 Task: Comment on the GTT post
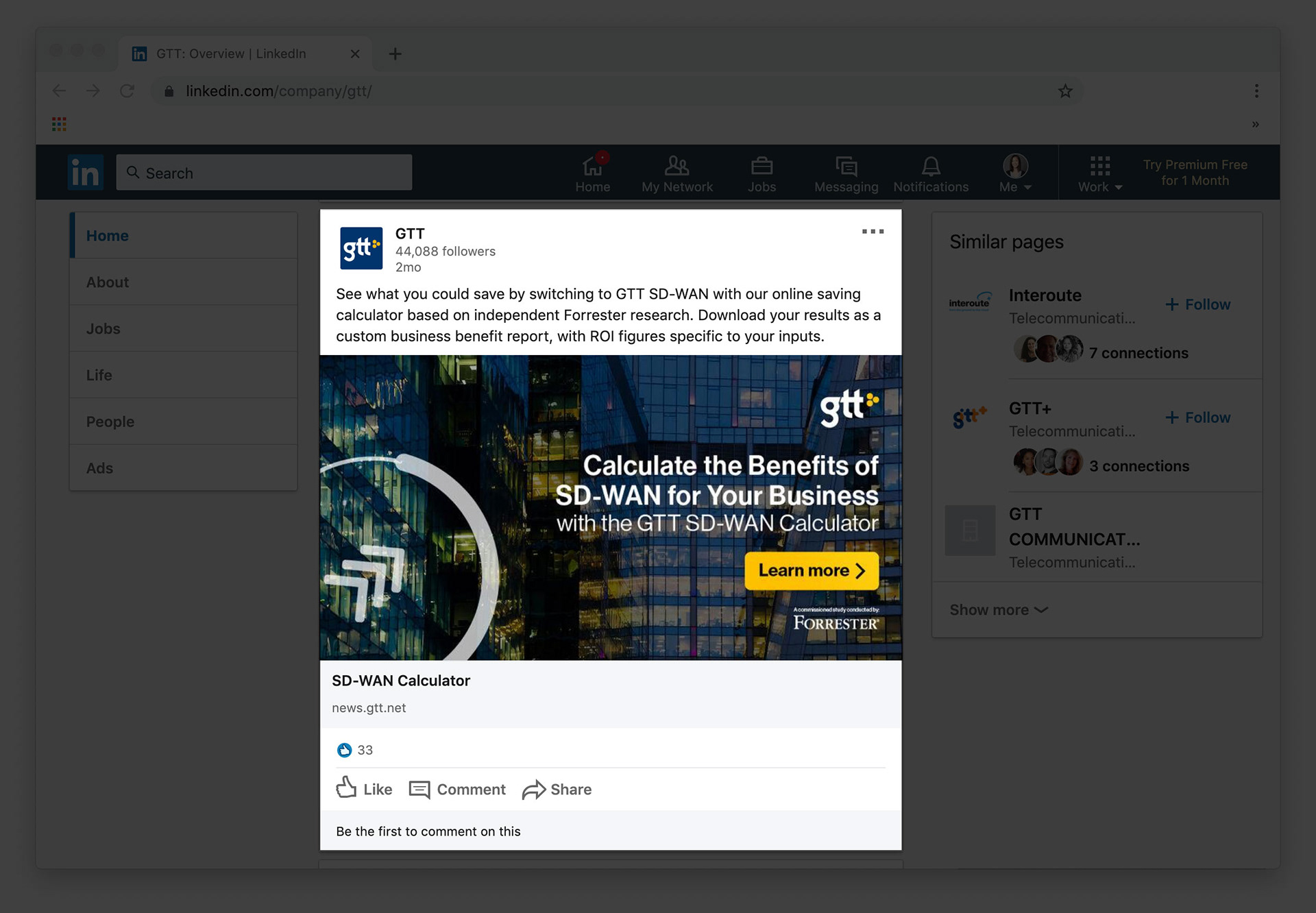457,790
